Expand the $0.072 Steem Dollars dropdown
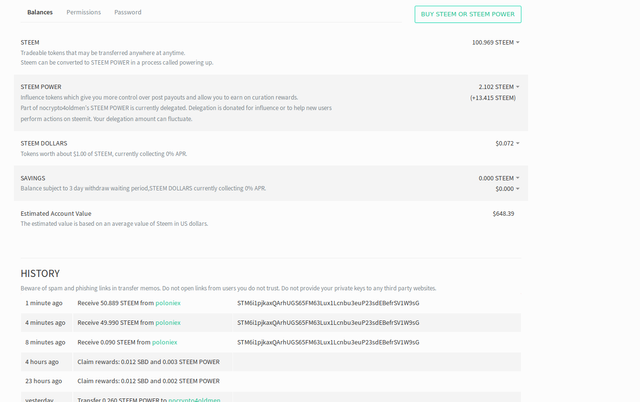 [507, 143]
